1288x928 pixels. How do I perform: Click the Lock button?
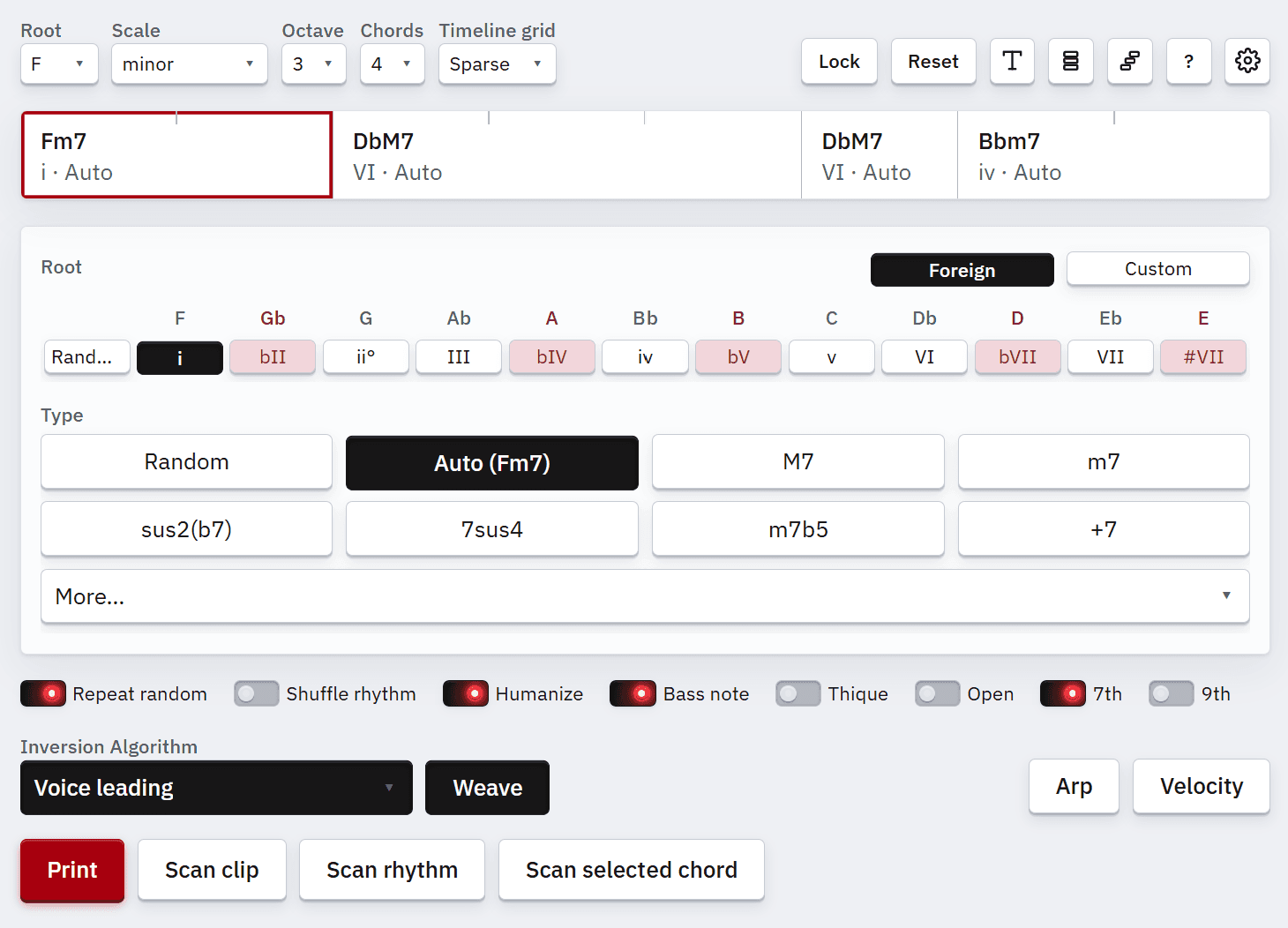click(839, 62)
